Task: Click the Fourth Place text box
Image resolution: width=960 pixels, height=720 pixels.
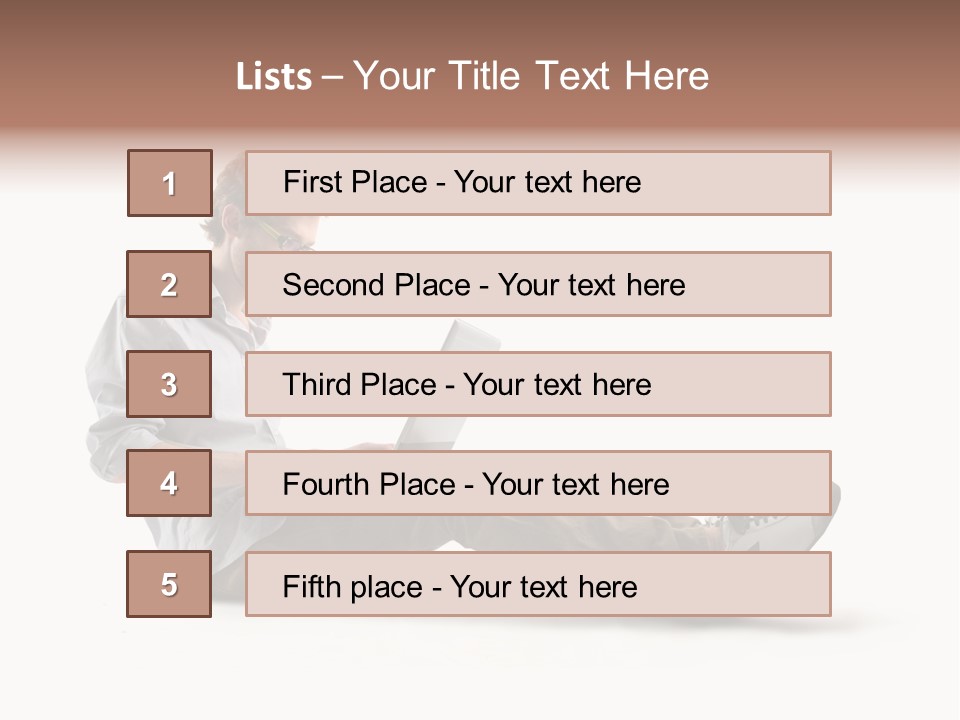Action: pyautogui.click(x=538, y=483)
